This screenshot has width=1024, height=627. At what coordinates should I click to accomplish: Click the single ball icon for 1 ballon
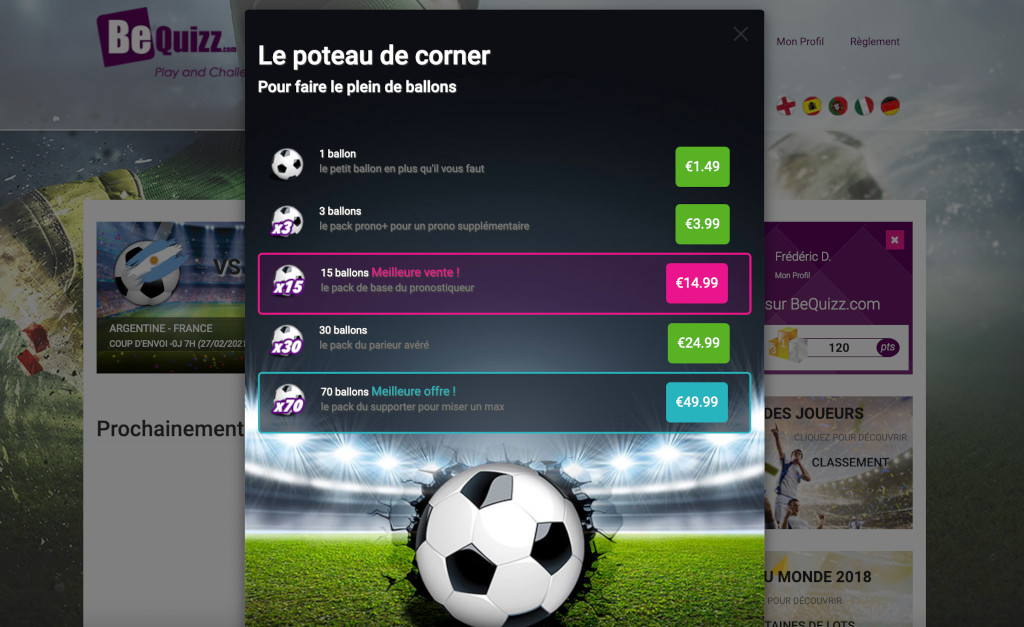click(287, 164)
